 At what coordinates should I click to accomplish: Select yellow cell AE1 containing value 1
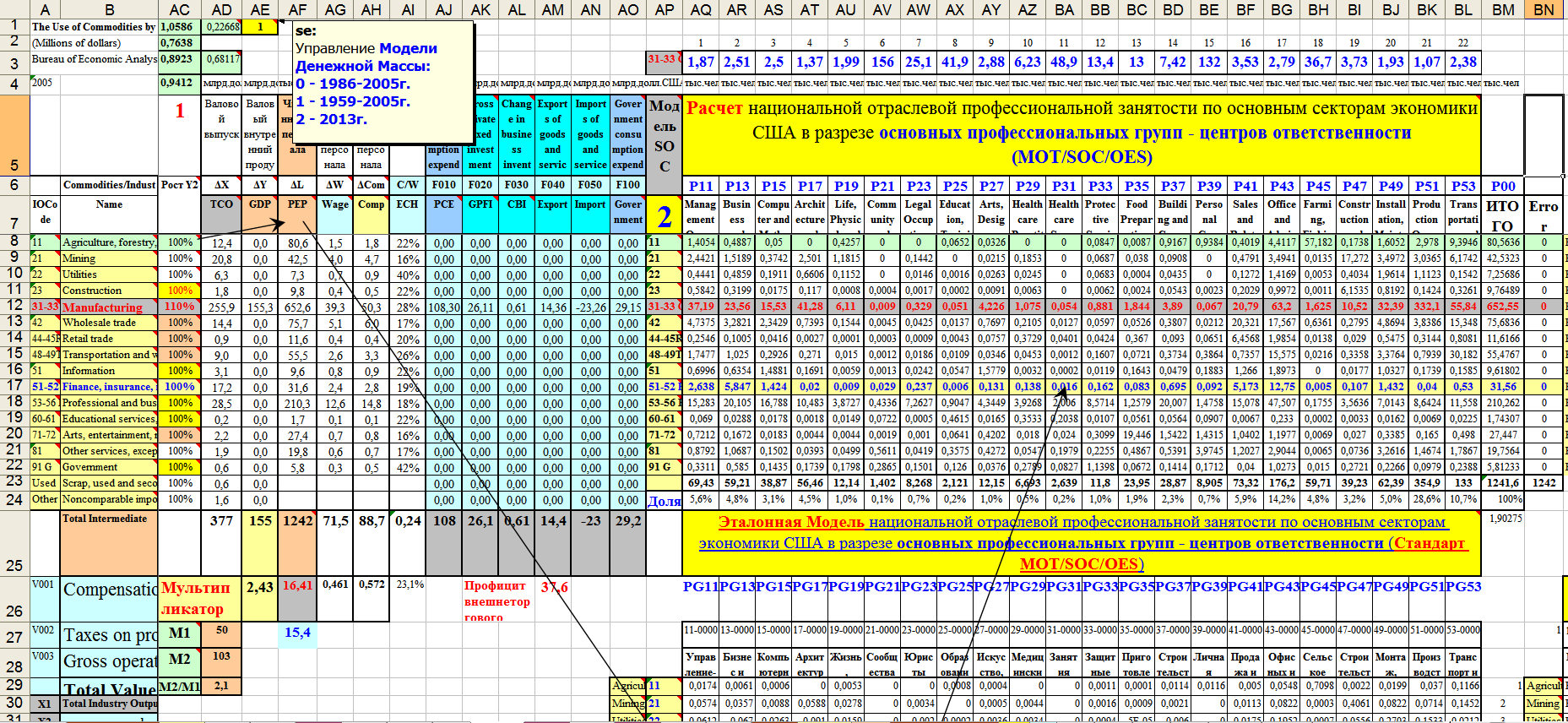(x=260, y=26)
